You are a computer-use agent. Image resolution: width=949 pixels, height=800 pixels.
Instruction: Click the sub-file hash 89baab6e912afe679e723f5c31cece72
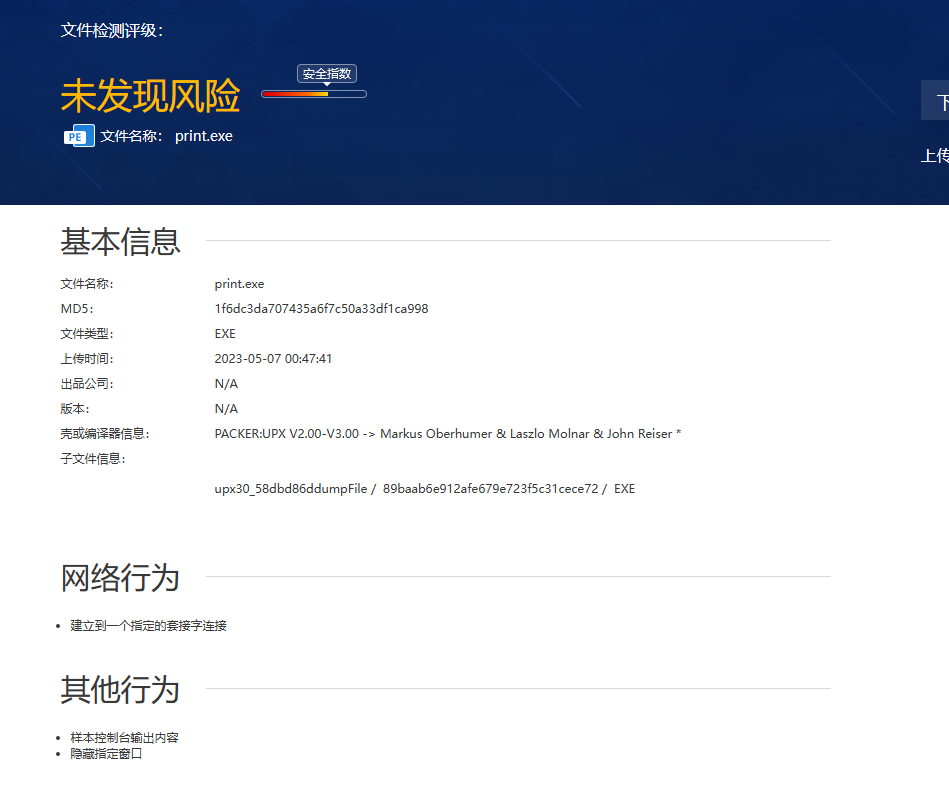pos(490,489)
